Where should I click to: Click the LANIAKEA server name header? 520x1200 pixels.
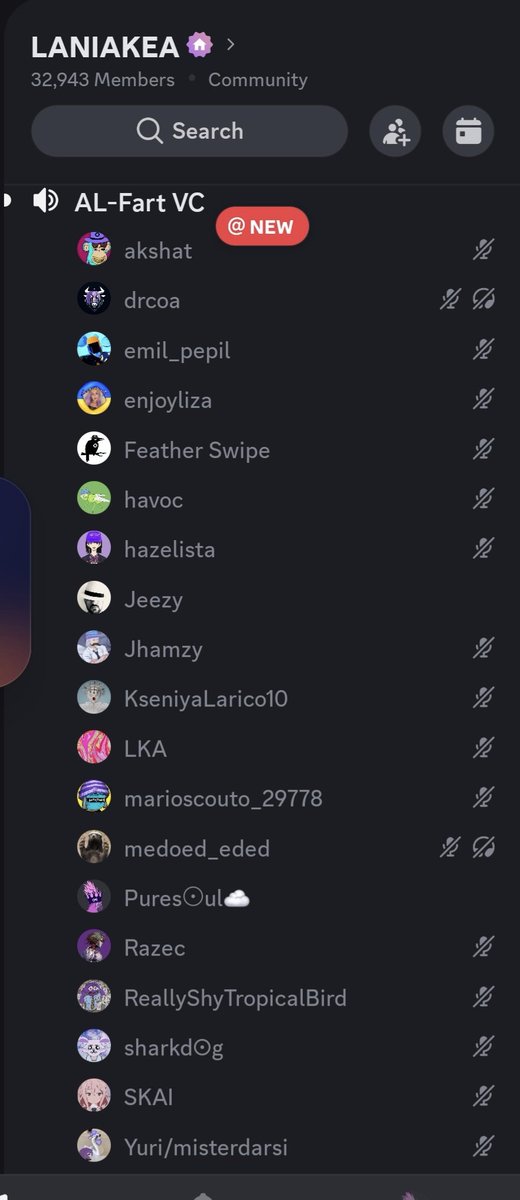click(105, 46)
